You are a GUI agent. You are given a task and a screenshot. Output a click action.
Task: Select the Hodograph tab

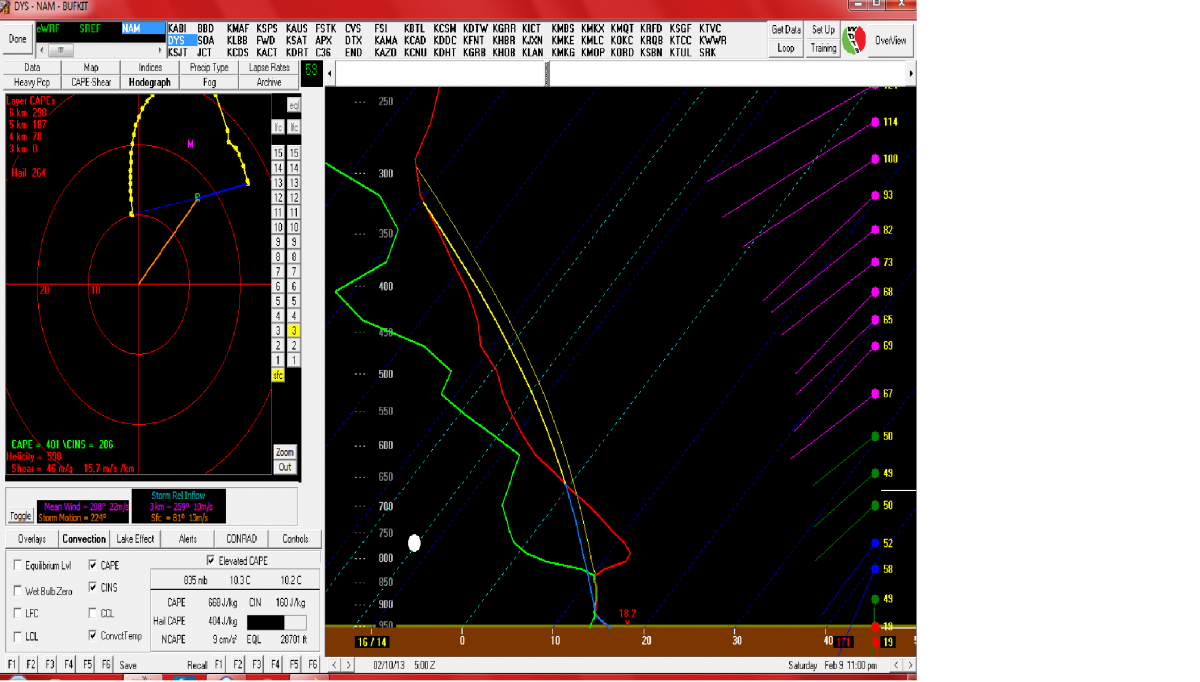pyautogui.click(x=150, y=82)
